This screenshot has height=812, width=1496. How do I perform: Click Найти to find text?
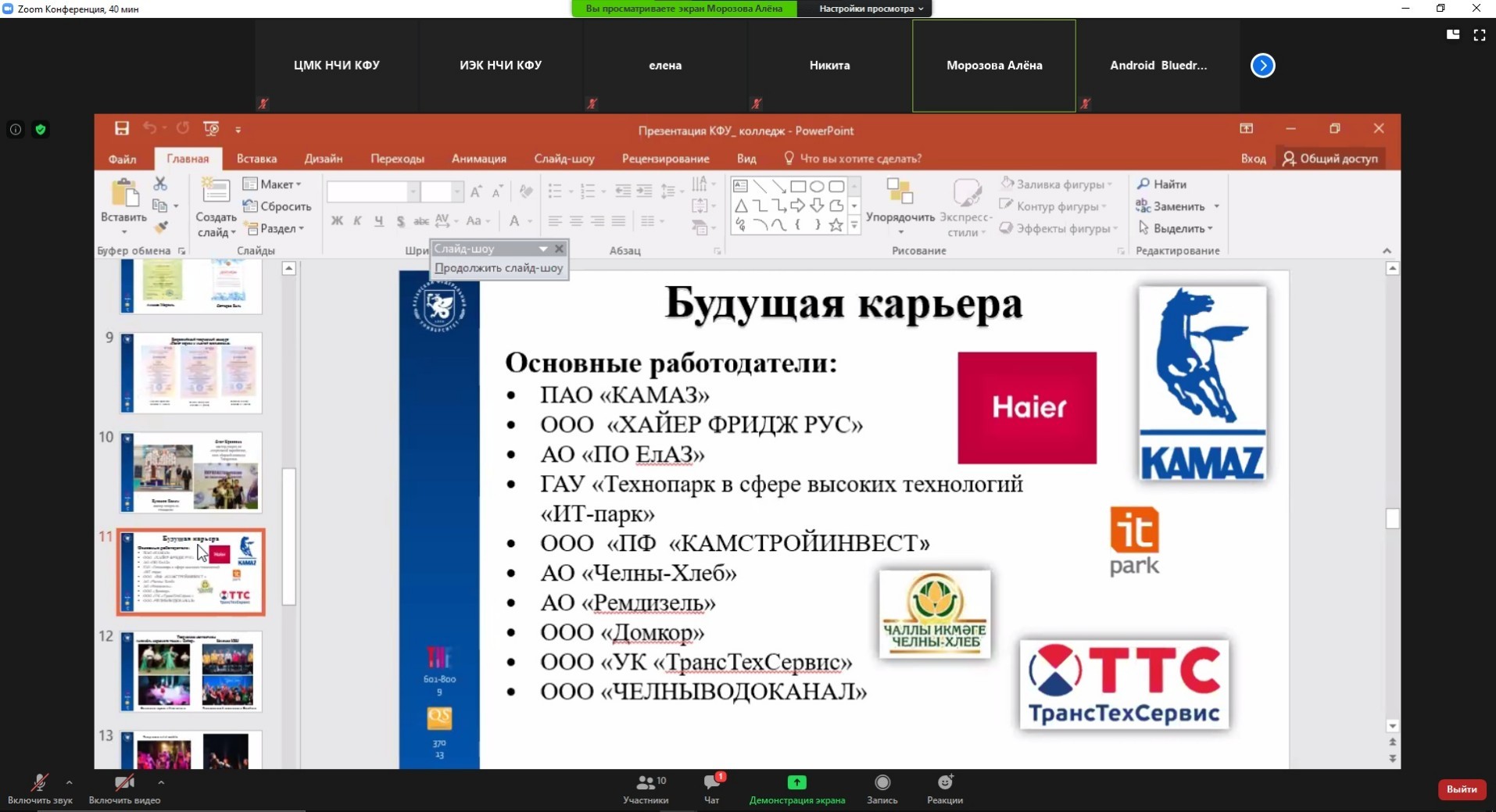[1161, 184]
